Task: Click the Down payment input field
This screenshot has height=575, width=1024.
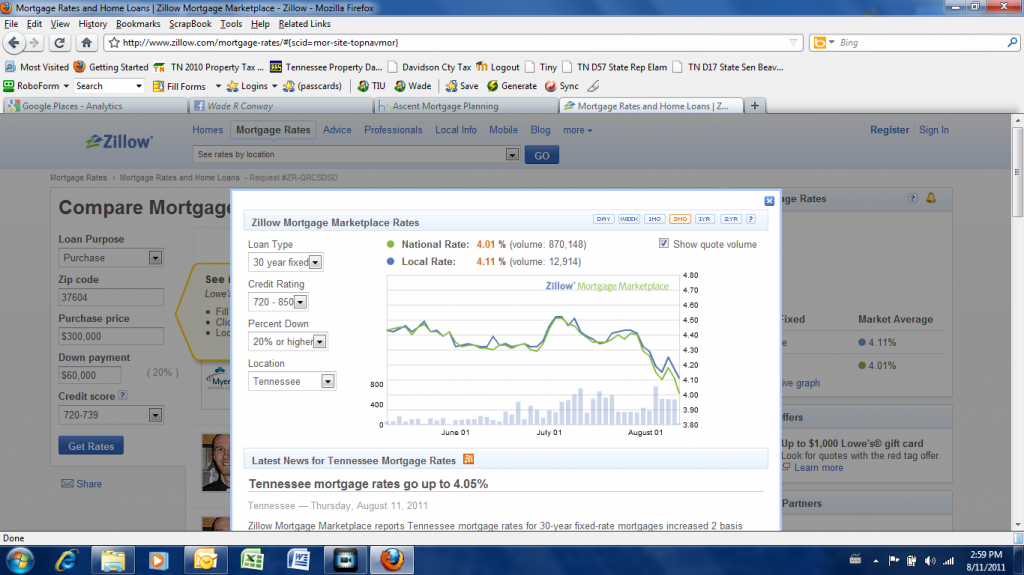Action: click(x=89, y=375)
